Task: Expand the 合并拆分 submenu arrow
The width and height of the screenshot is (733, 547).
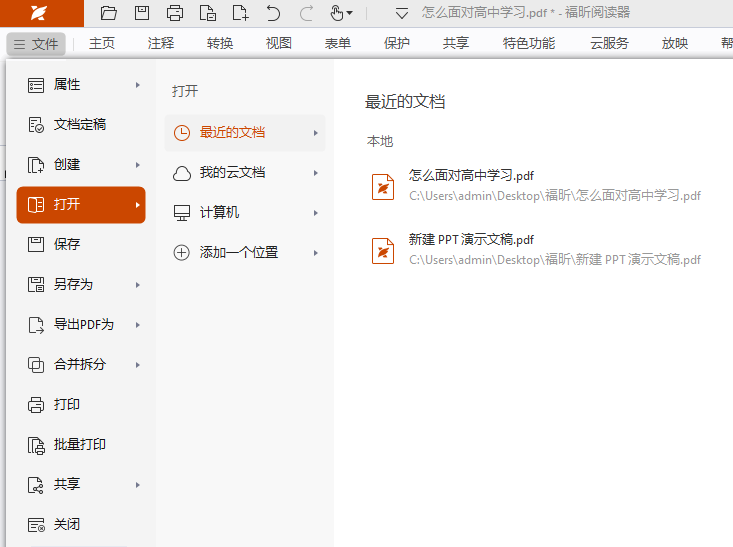Action: click(x=137, y=365)
